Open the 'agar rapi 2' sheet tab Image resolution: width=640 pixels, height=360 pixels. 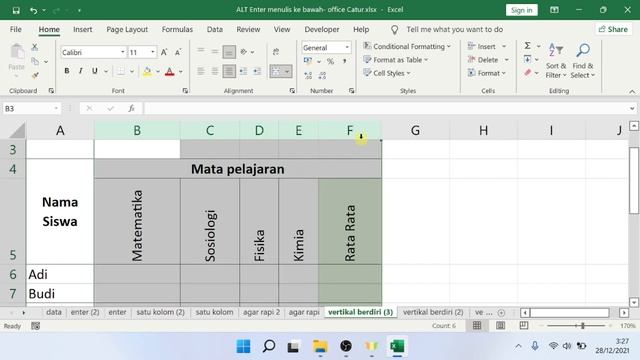pyautogui.click(x=261, y=312)
